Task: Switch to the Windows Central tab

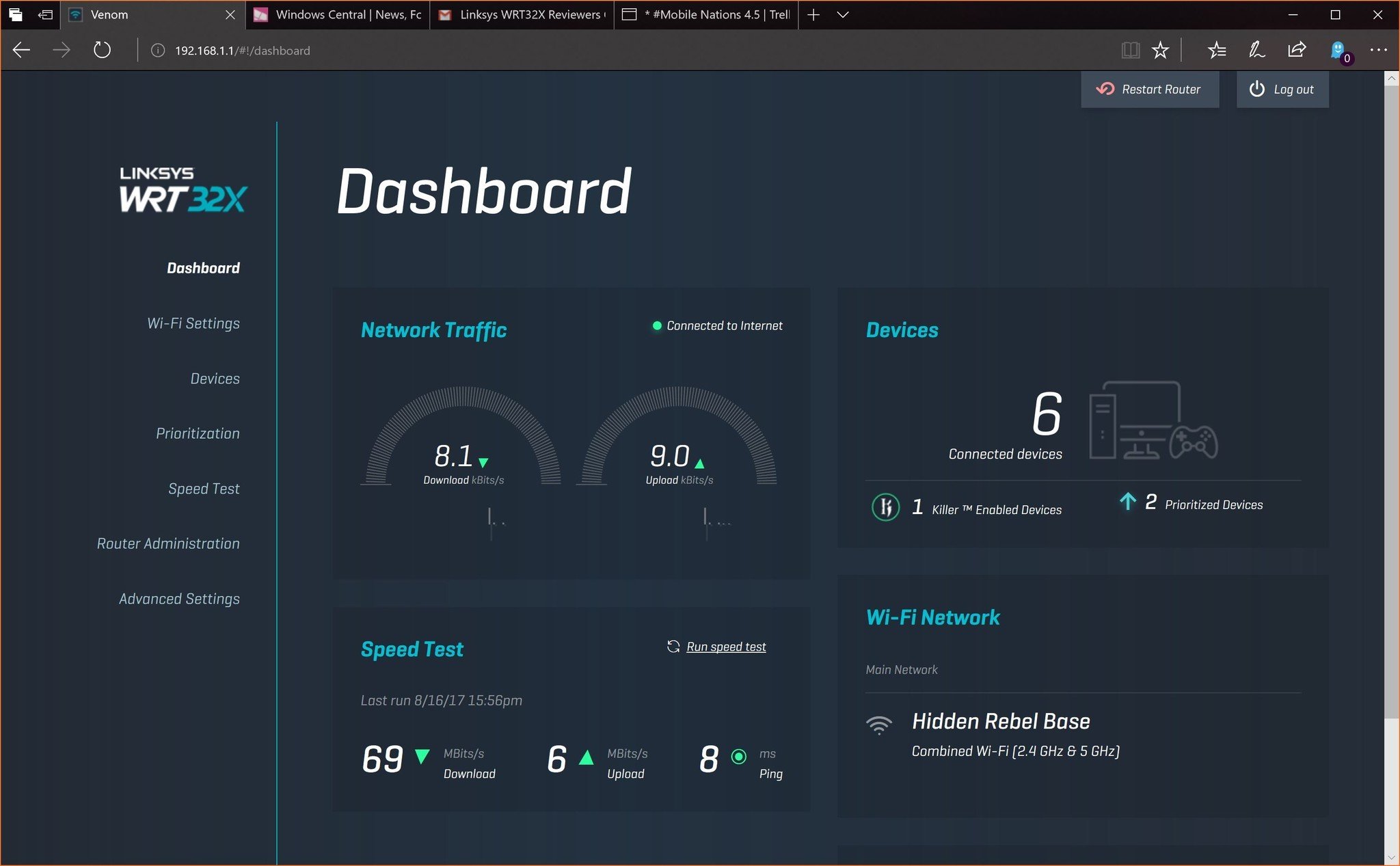Action: tap(338, 14)
